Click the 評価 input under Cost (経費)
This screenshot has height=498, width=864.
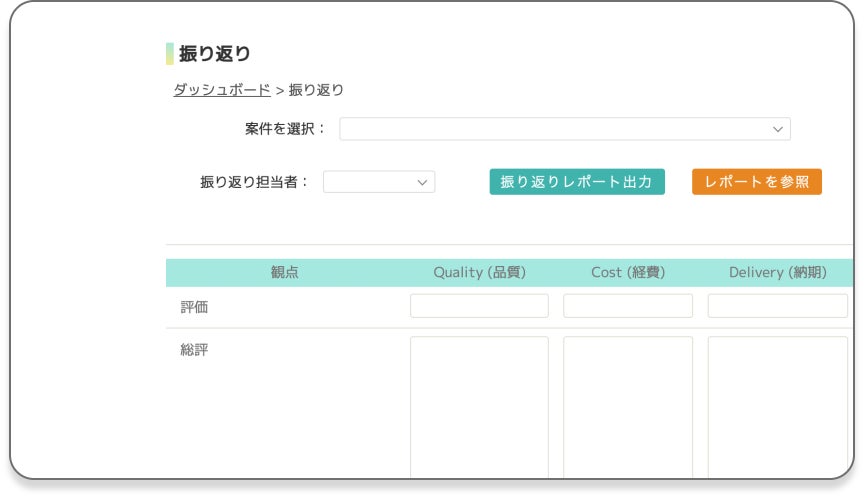627,306
